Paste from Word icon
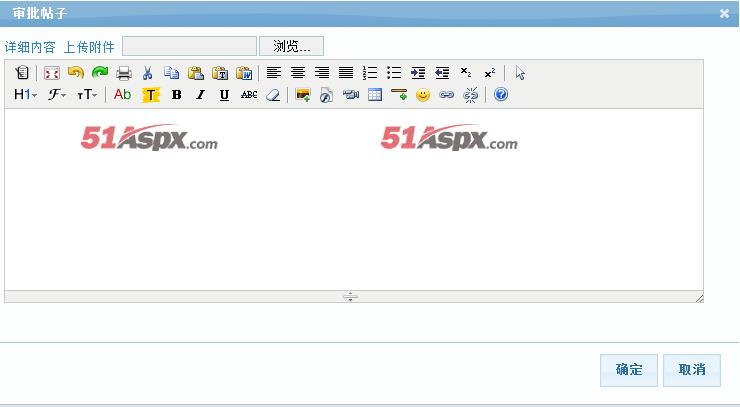The image size is (740, 407). click(244, 73)
